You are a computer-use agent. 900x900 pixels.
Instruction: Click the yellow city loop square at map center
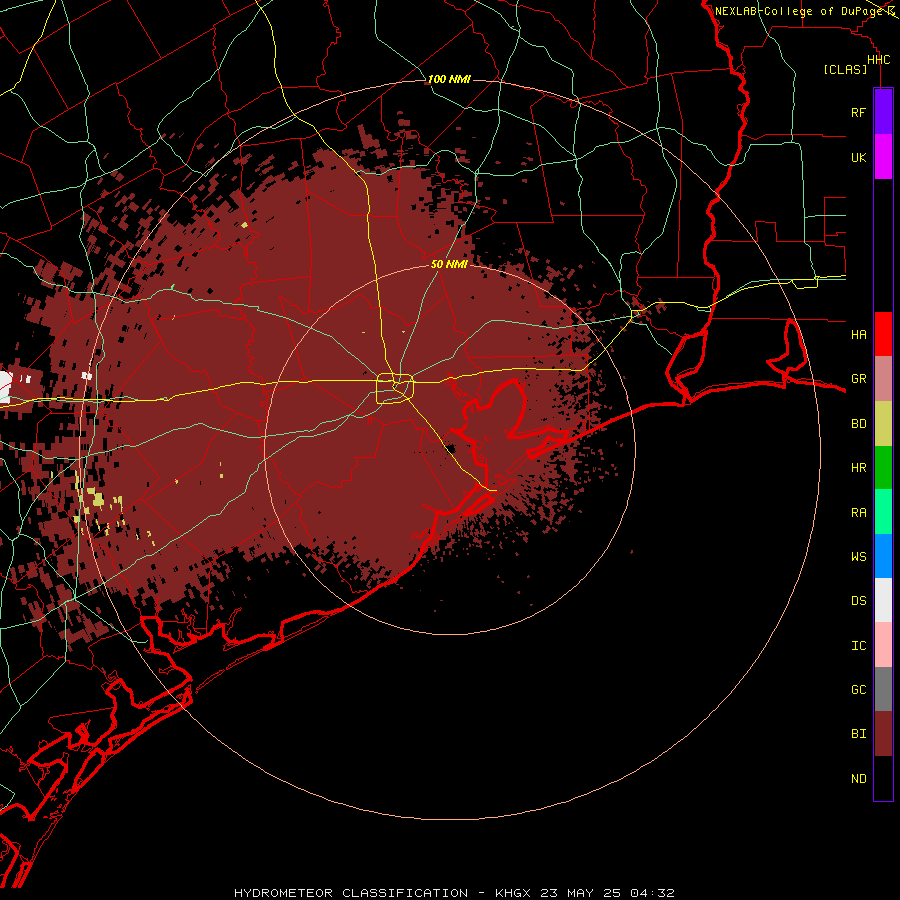click(x=395, y=388)
